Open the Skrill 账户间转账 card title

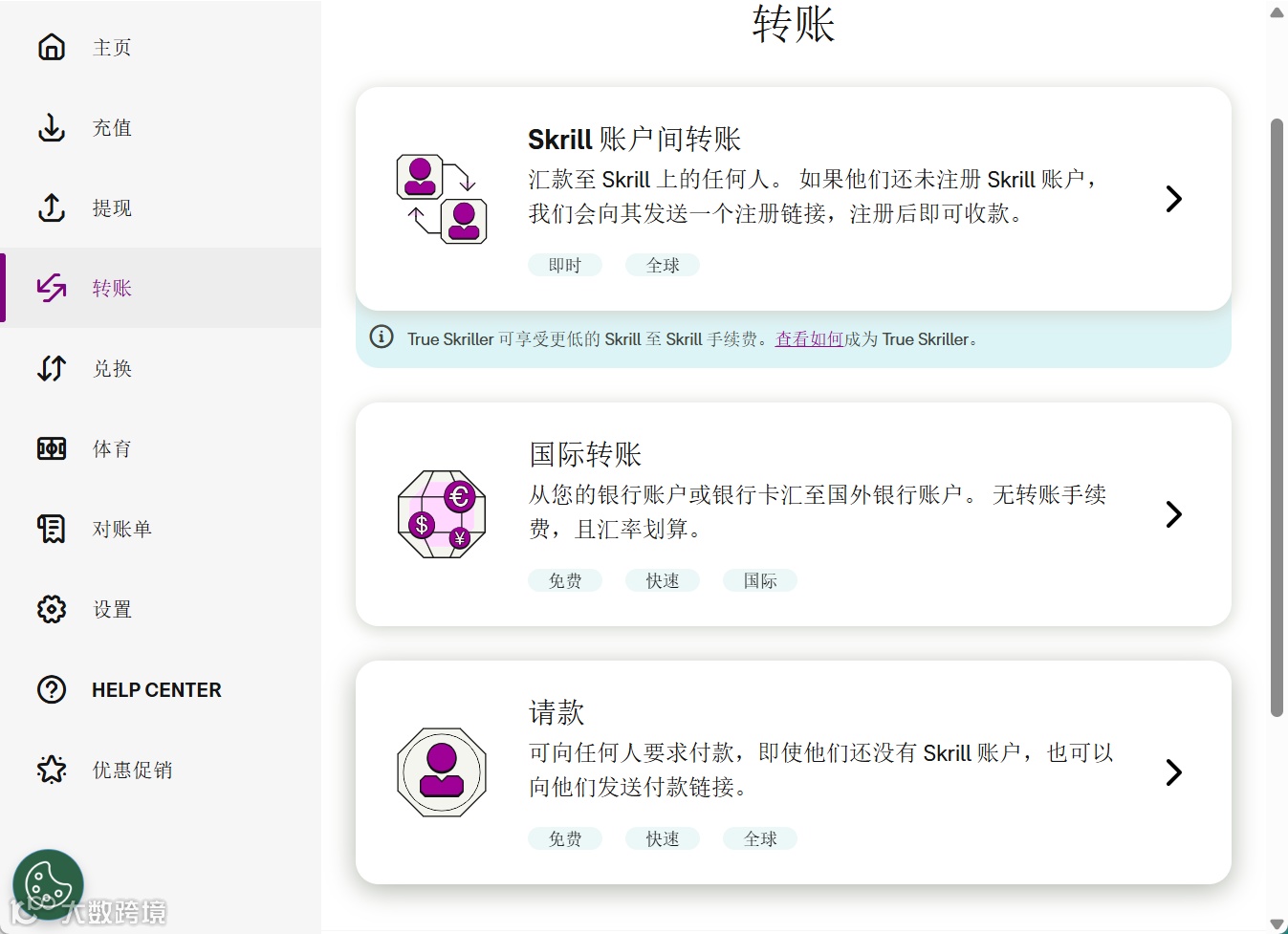[634, 140]
